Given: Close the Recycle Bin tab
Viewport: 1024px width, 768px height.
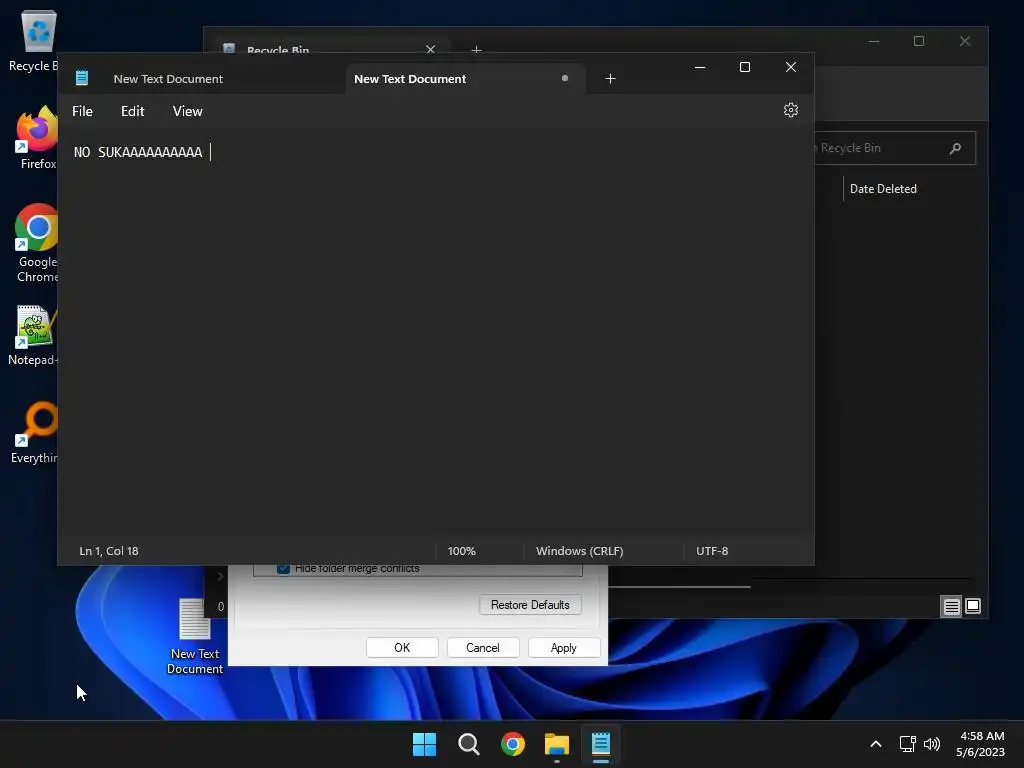Looking at the screenshot, I should pyautogui.click(x=430, y=49).
